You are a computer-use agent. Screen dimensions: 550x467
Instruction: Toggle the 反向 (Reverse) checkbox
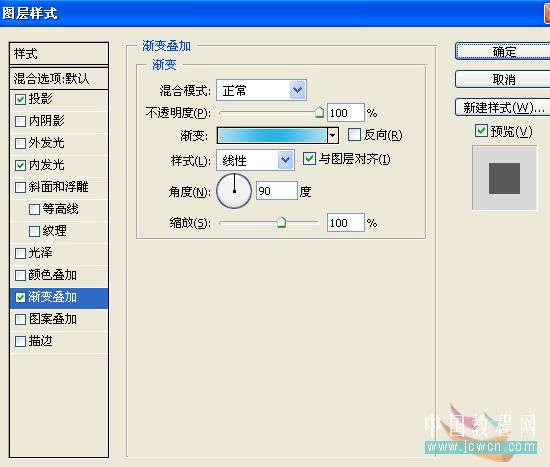coord(354,134)
